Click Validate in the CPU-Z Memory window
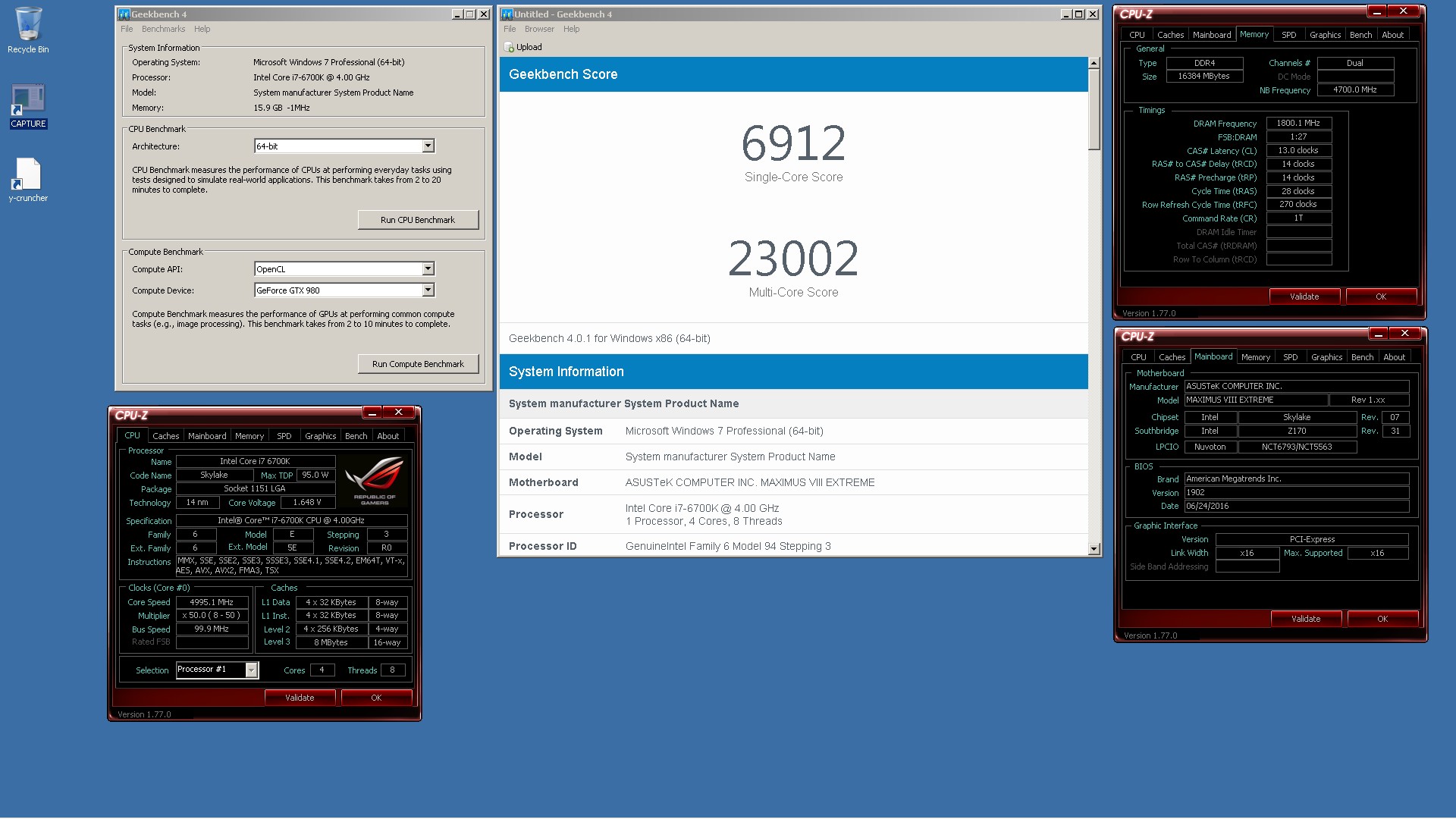 tap(1304, 297)
